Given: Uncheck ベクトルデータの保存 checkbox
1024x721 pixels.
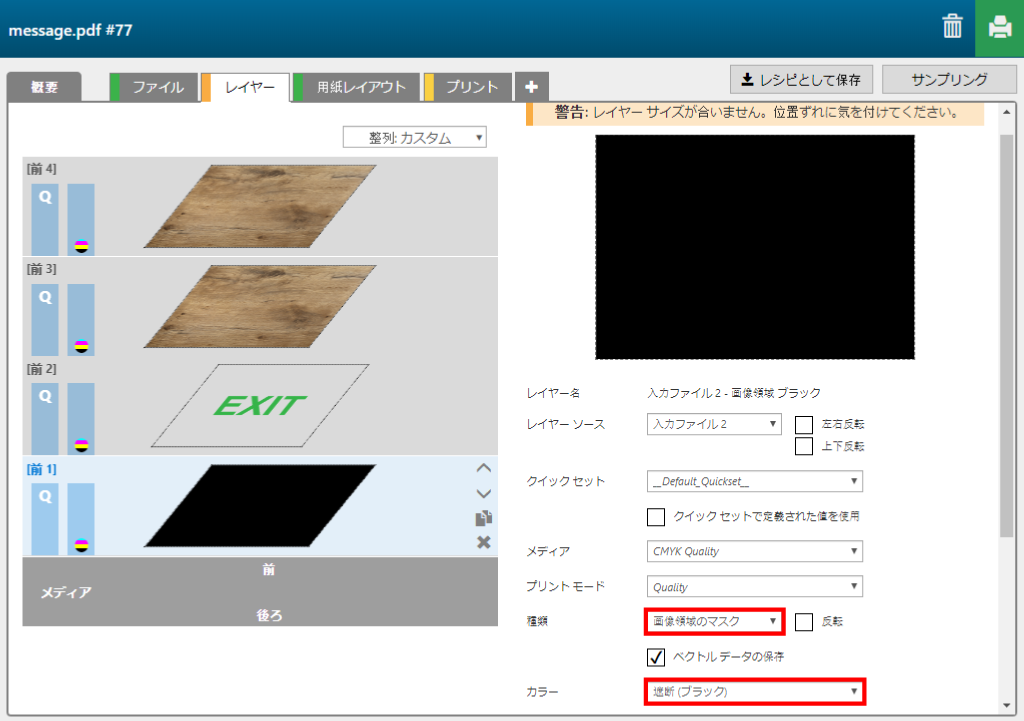Looking at the screenshot, I should click(x=656, y=656).
